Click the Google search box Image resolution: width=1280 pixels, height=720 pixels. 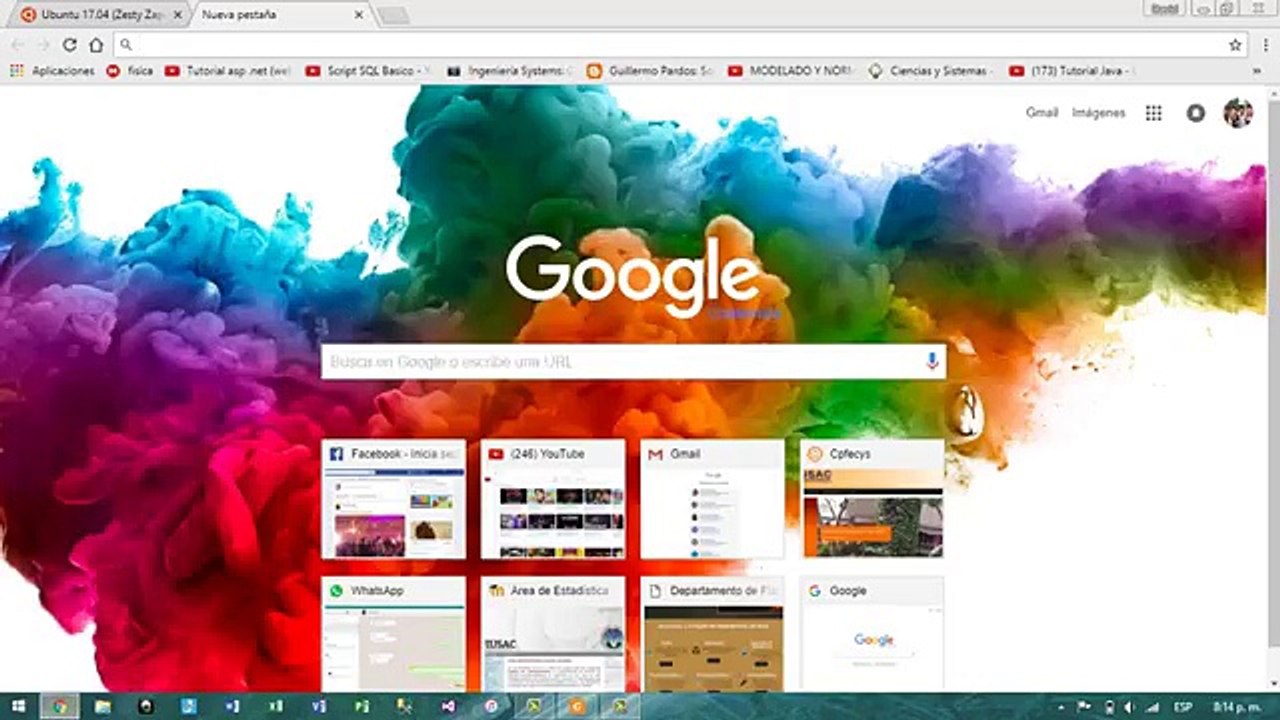click(633, 361)
